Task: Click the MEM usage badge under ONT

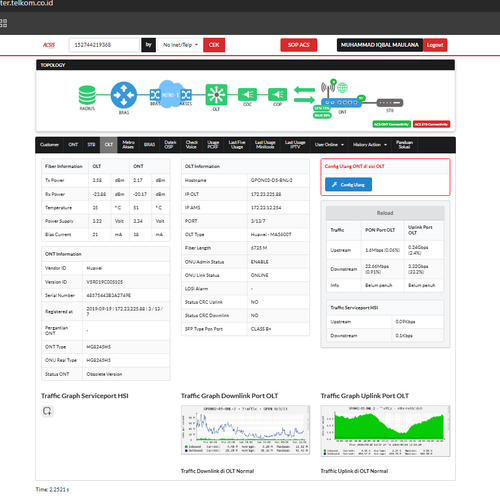Action: (322, 115)
